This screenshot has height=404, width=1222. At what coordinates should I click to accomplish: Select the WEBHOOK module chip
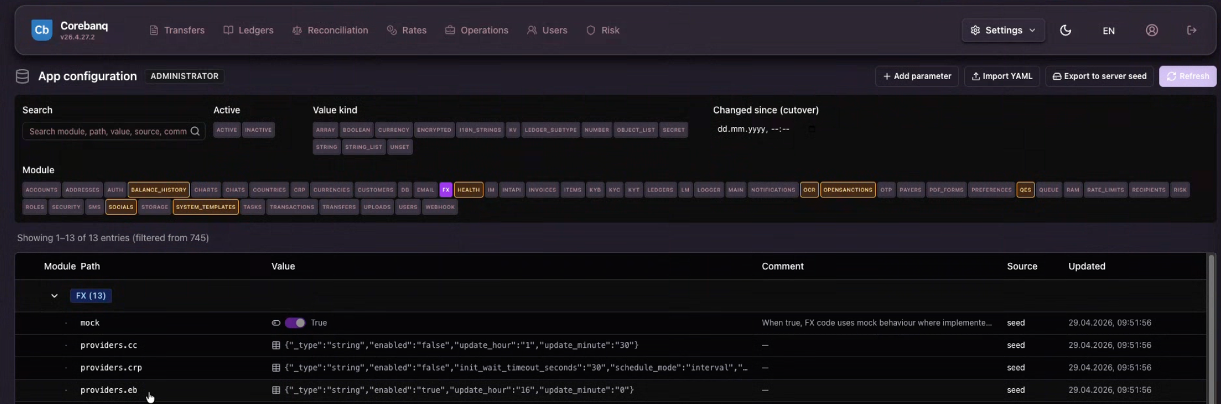440,207
